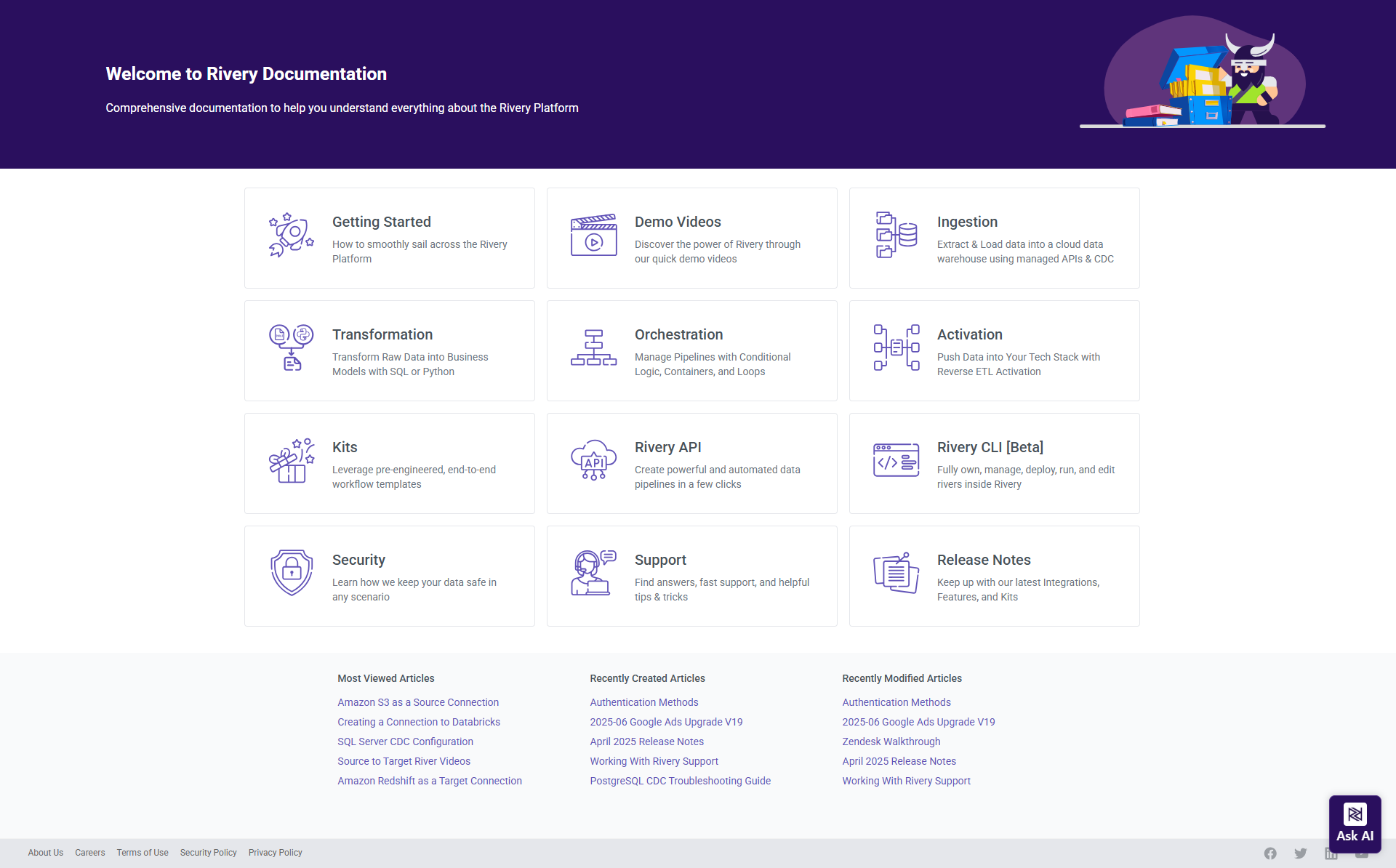Screen dimensions: 1396x868
Task: Open the Demo Videos section title
Action: point(678,222)
